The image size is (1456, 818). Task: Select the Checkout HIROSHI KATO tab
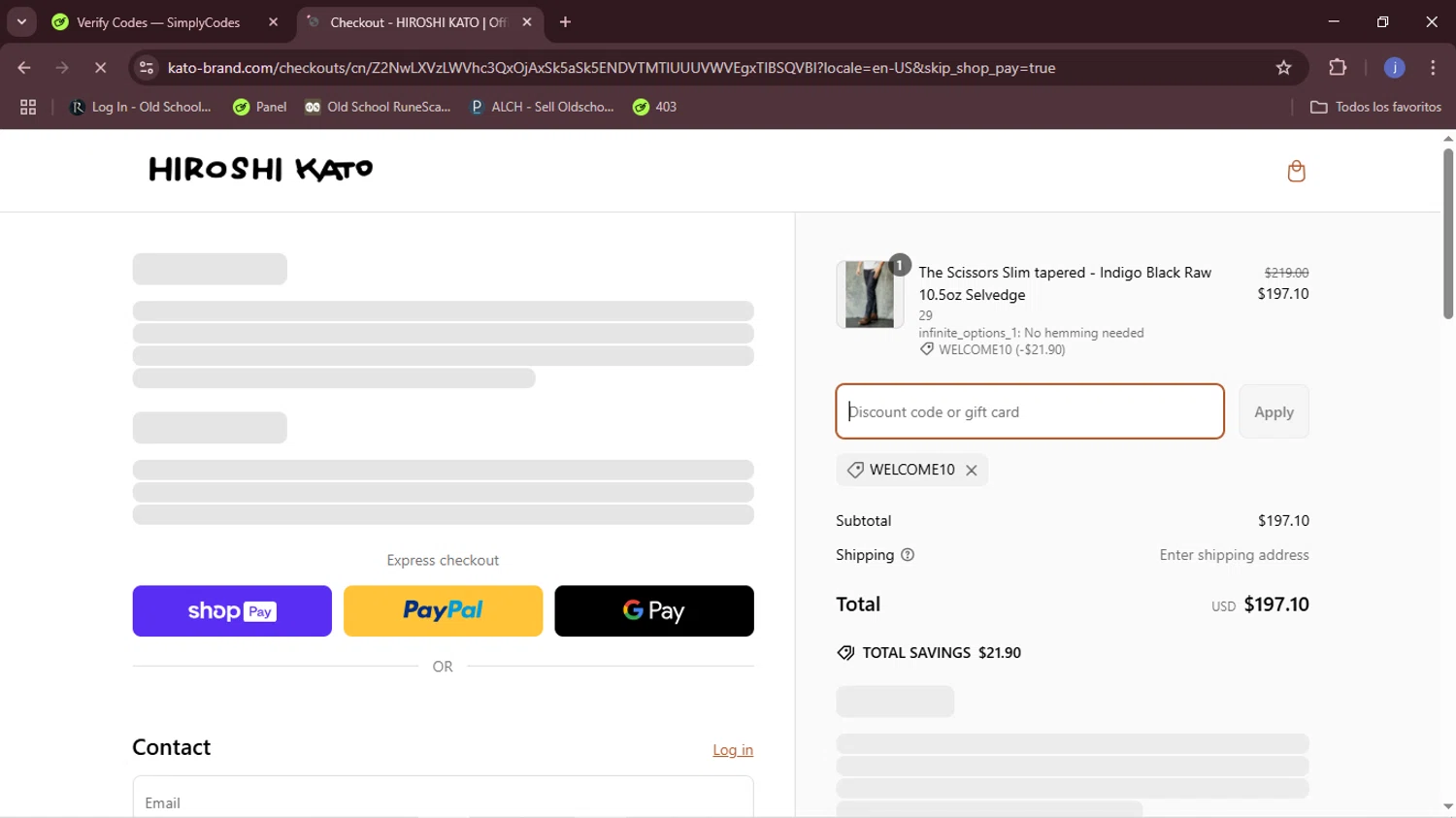coord(420,22)
